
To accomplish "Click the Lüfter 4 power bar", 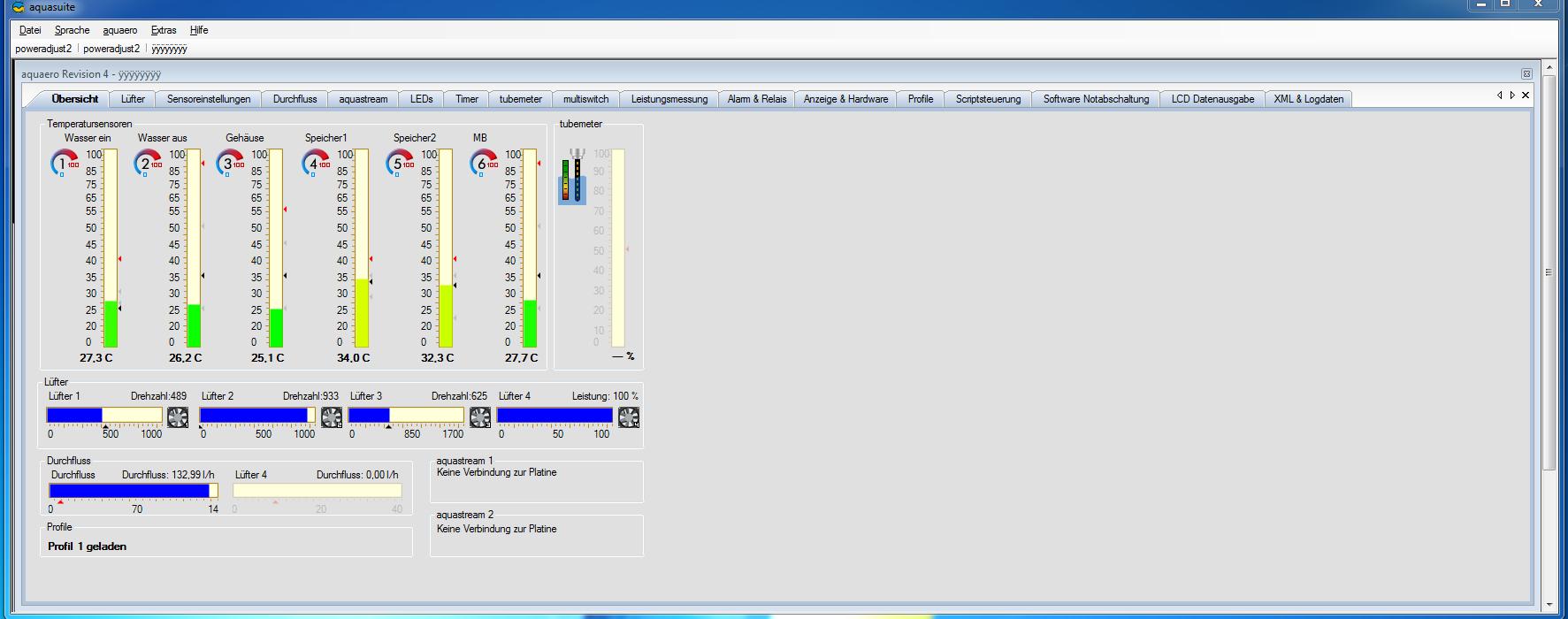I will pyautogui.click(x=555, y=415).
